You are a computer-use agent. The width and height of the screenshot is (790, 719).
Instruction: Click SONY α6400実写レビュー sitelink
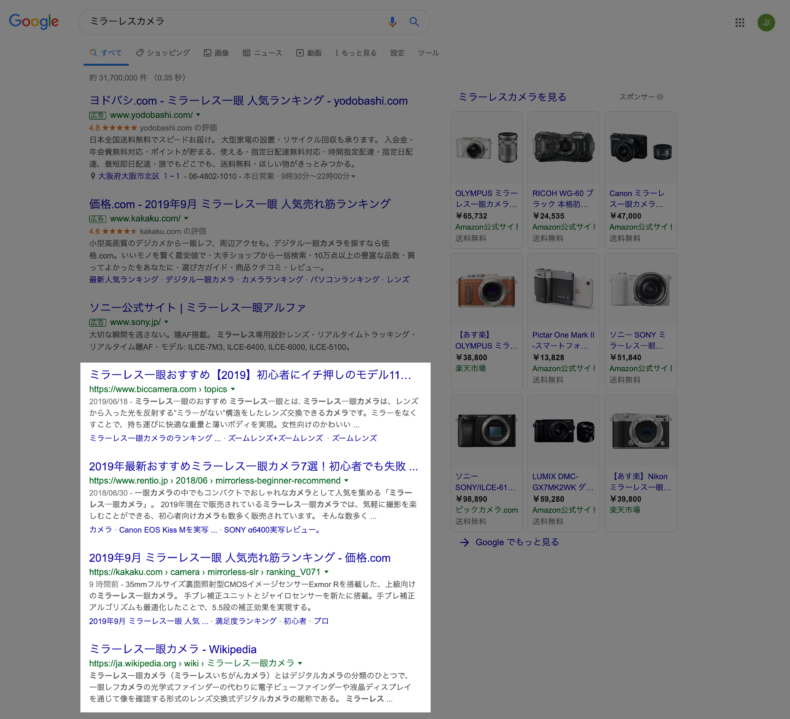coord(272,530)
